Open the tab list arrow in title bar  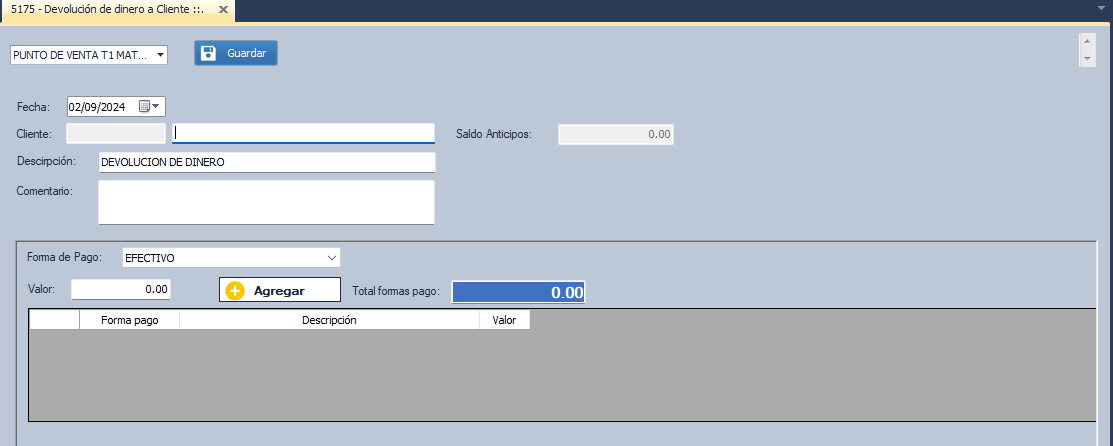pyautogui.click(x=1099, y=6)
